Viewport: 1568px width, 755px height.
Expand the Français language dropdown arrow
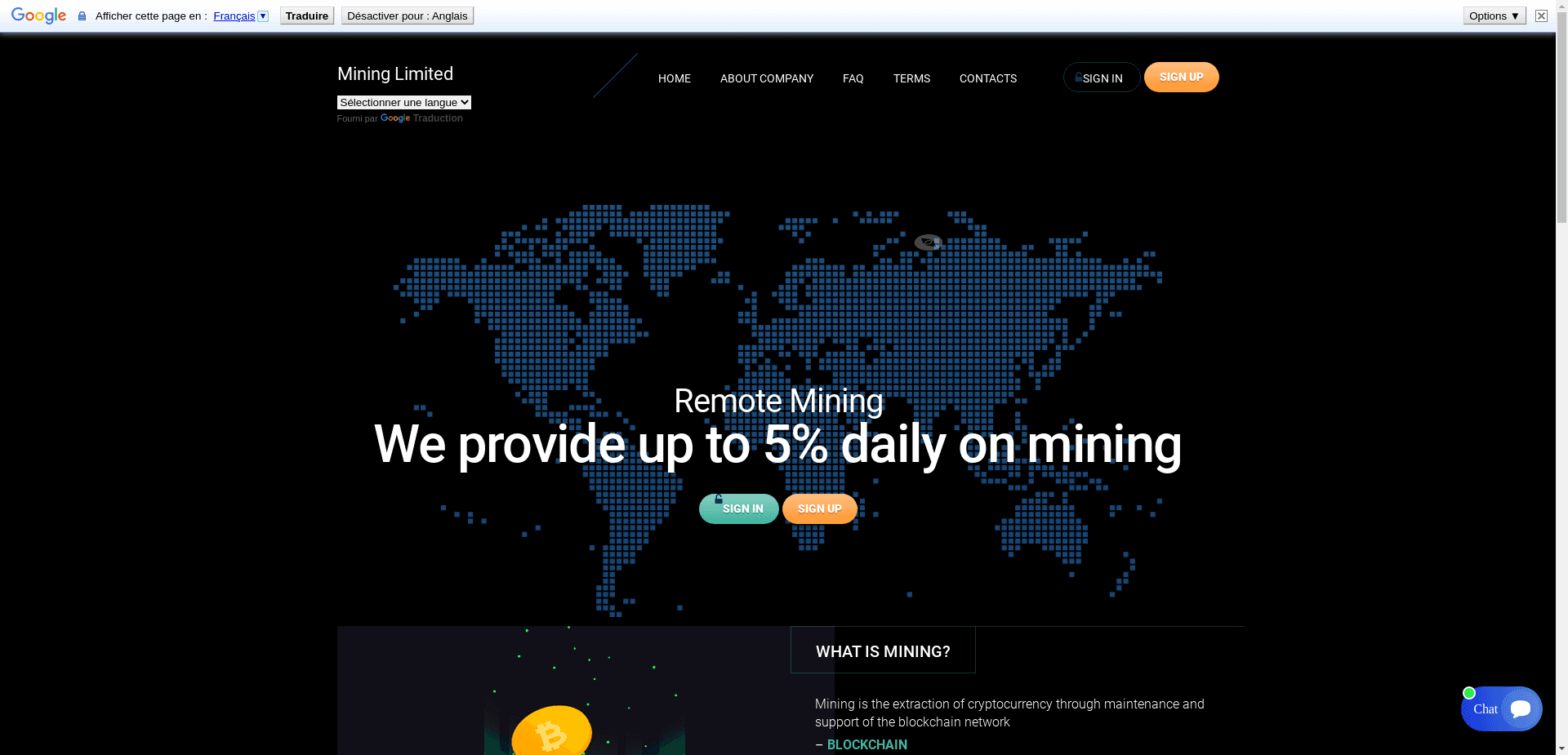click(x=263, y=16)
